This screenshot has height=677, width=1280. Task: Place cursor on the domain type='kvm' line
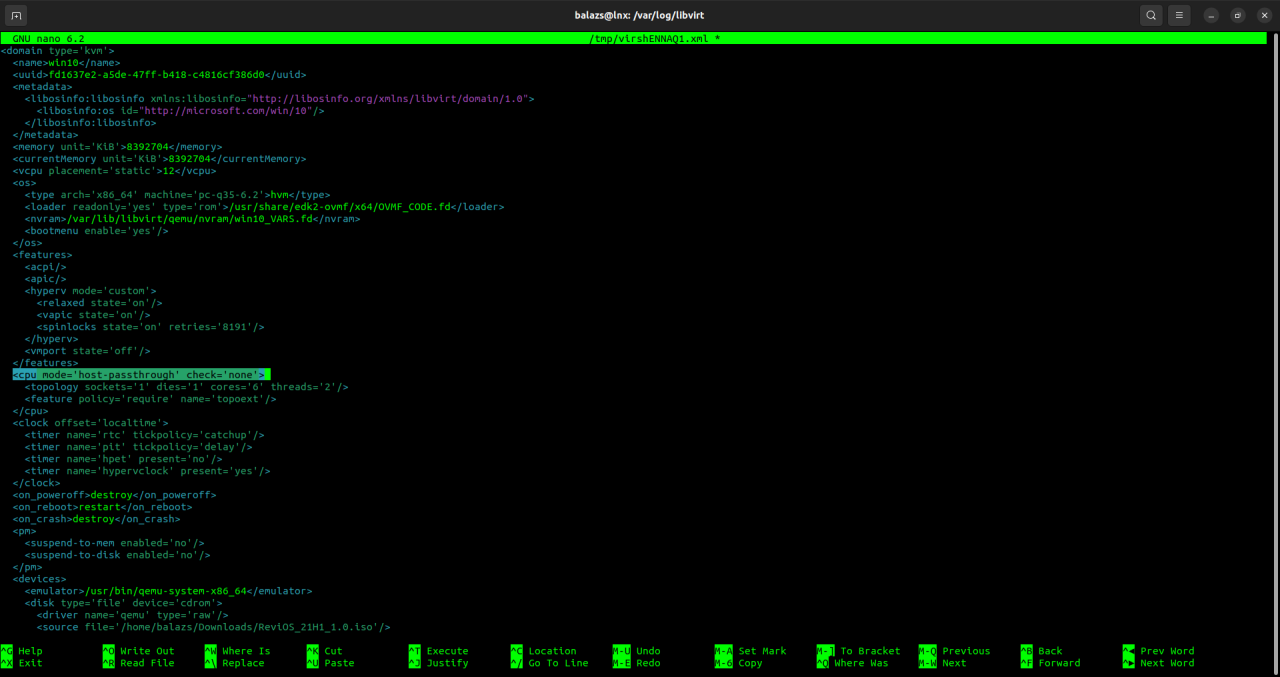(58, 51)
